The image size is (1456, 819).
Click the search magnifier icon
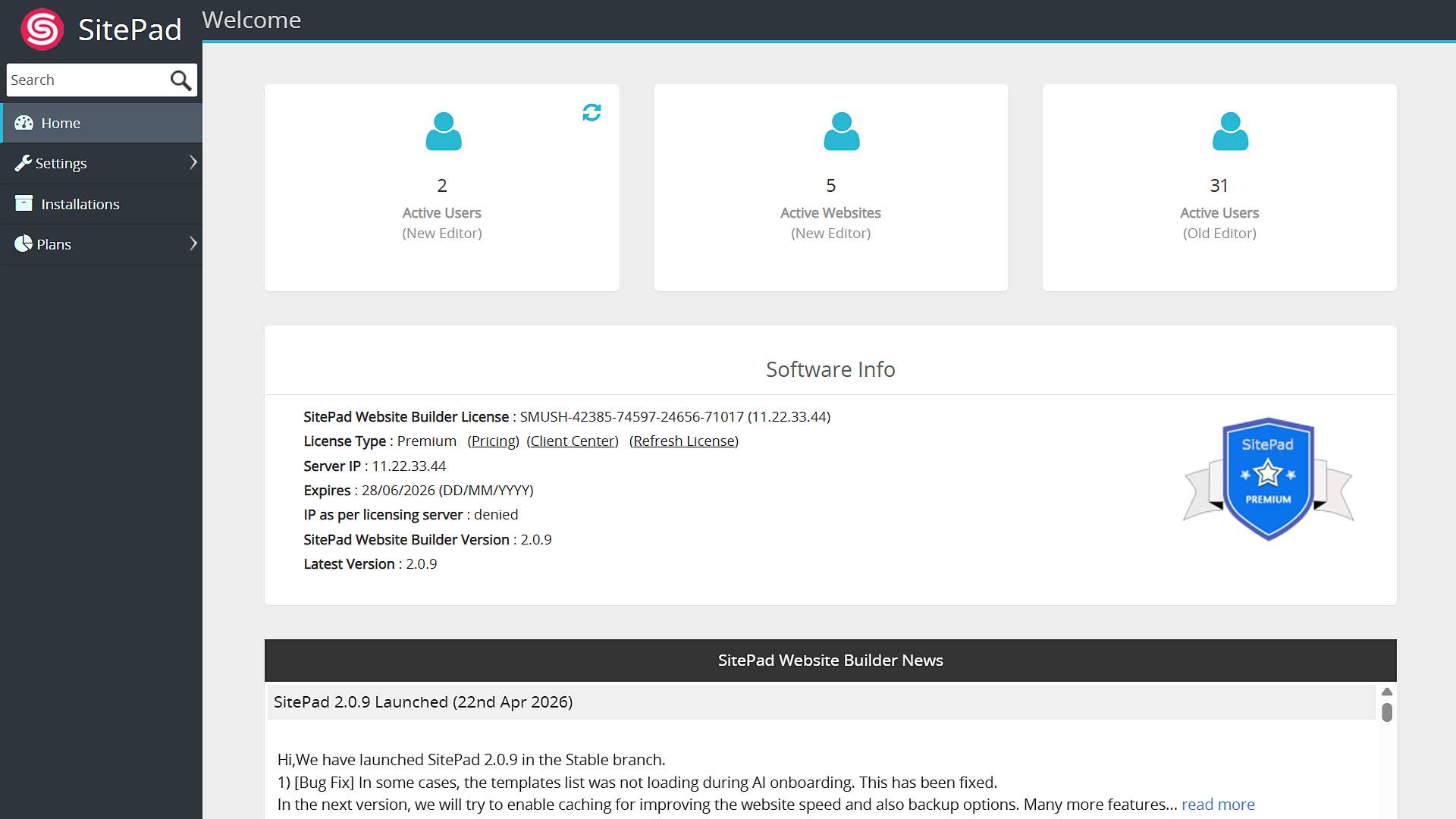tap(180, 80)
